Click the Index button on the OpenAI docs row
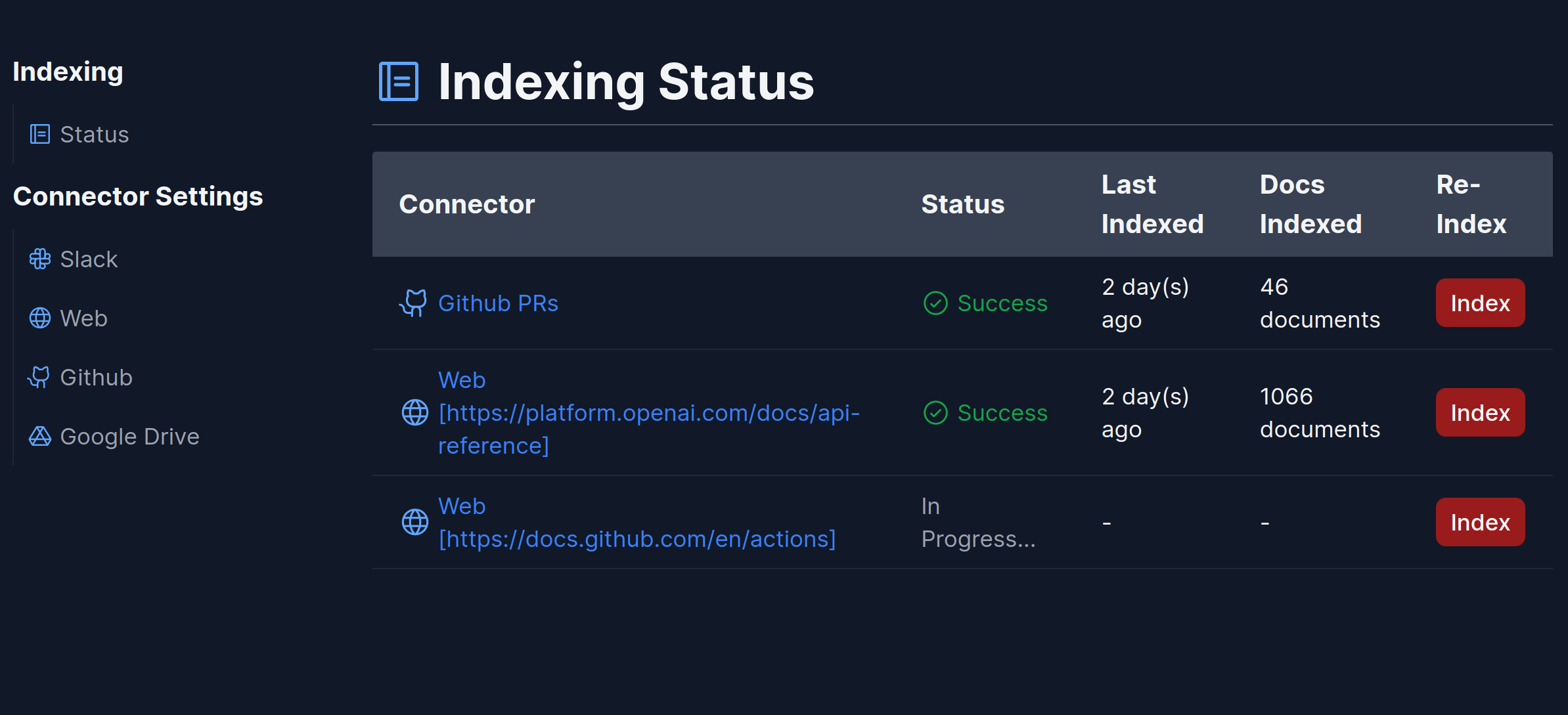This screenshot has height=715, width=1568. (x=1479, y=412)
